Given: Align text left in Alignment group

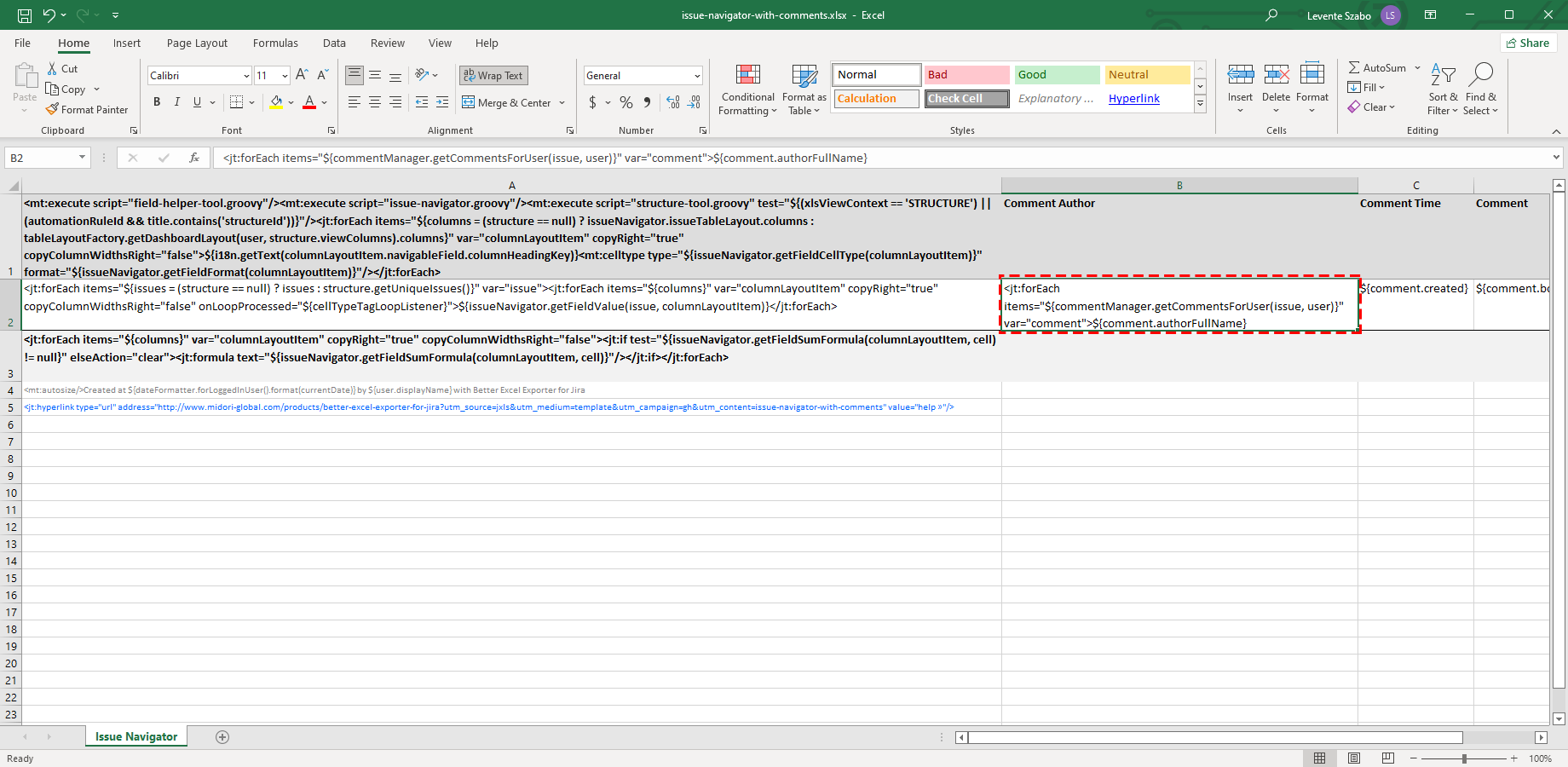Looking at the screenshot, I should pyautogui.click(x=355, y=102).
